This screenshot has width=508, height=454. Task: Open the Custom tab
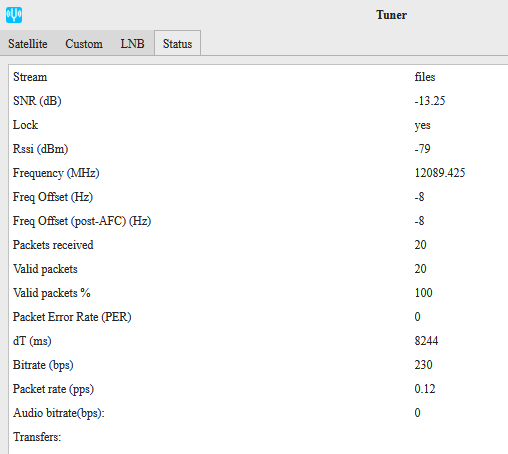click(x=84, y=44)
